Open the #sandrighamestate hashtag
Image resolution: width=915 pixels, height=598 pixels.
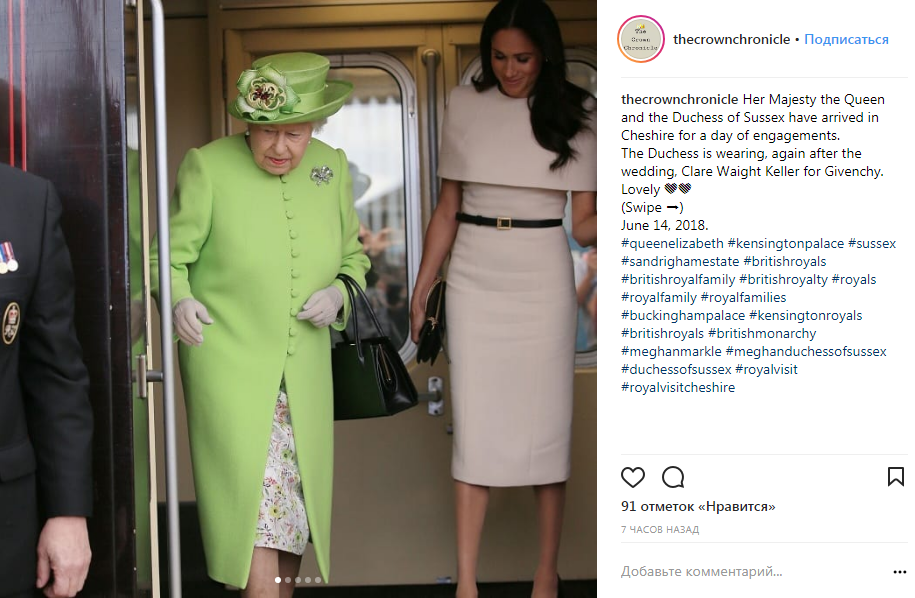(680, 261)
